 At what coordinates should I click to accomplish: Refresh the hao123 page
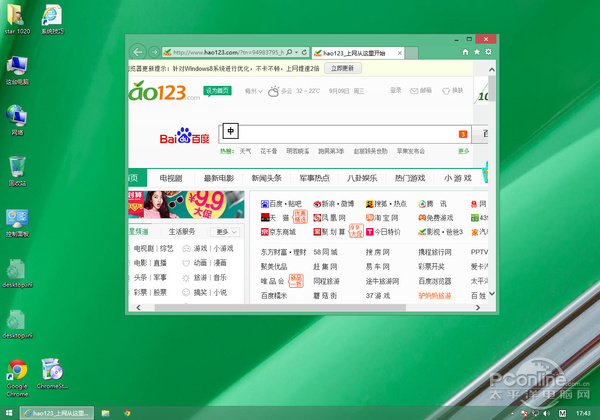[304, 52]
